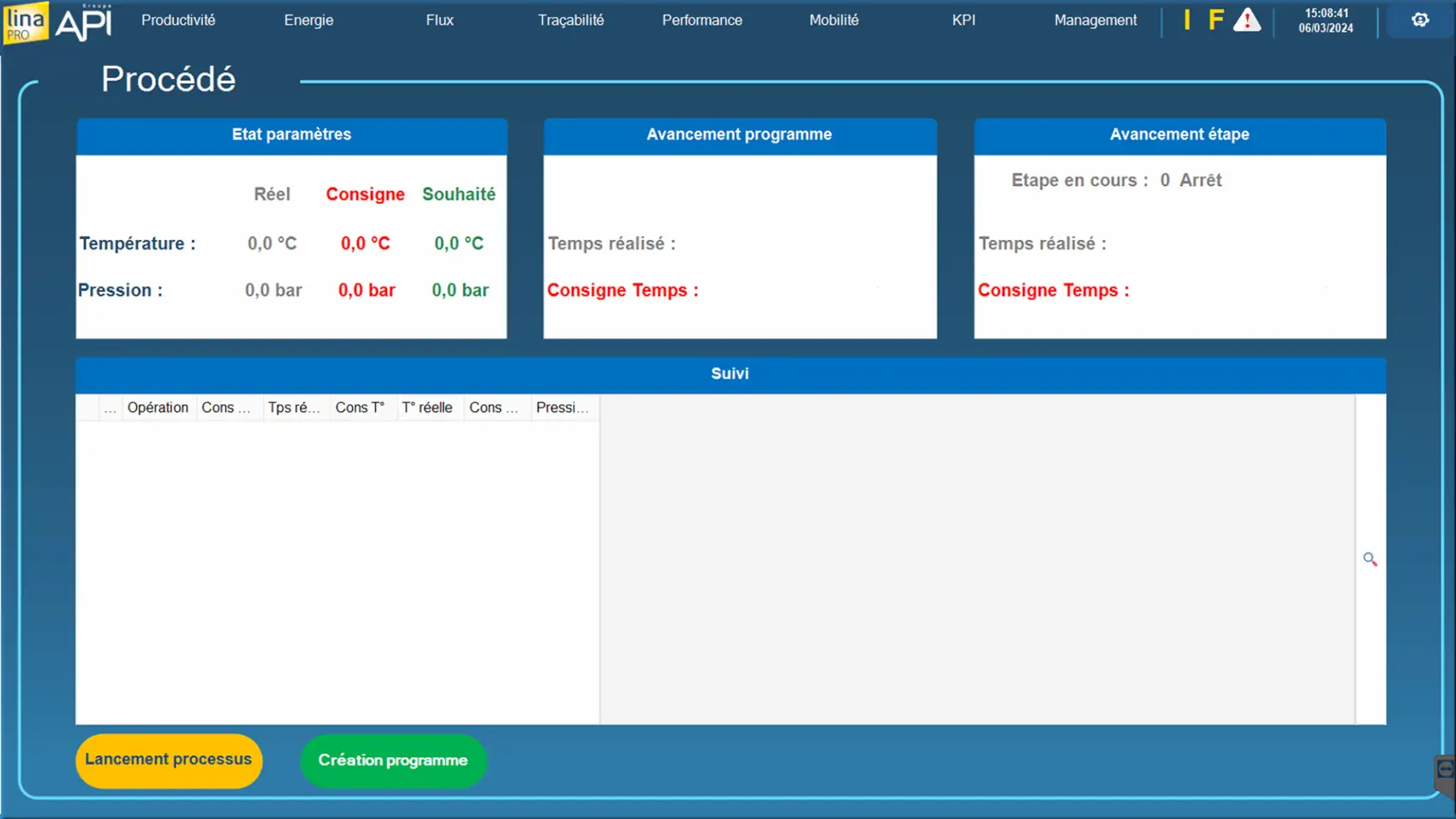The height and width of the screenshot is (819, 1456).
Task: Go to the Traçabilité menu
Action: point(570,21)
